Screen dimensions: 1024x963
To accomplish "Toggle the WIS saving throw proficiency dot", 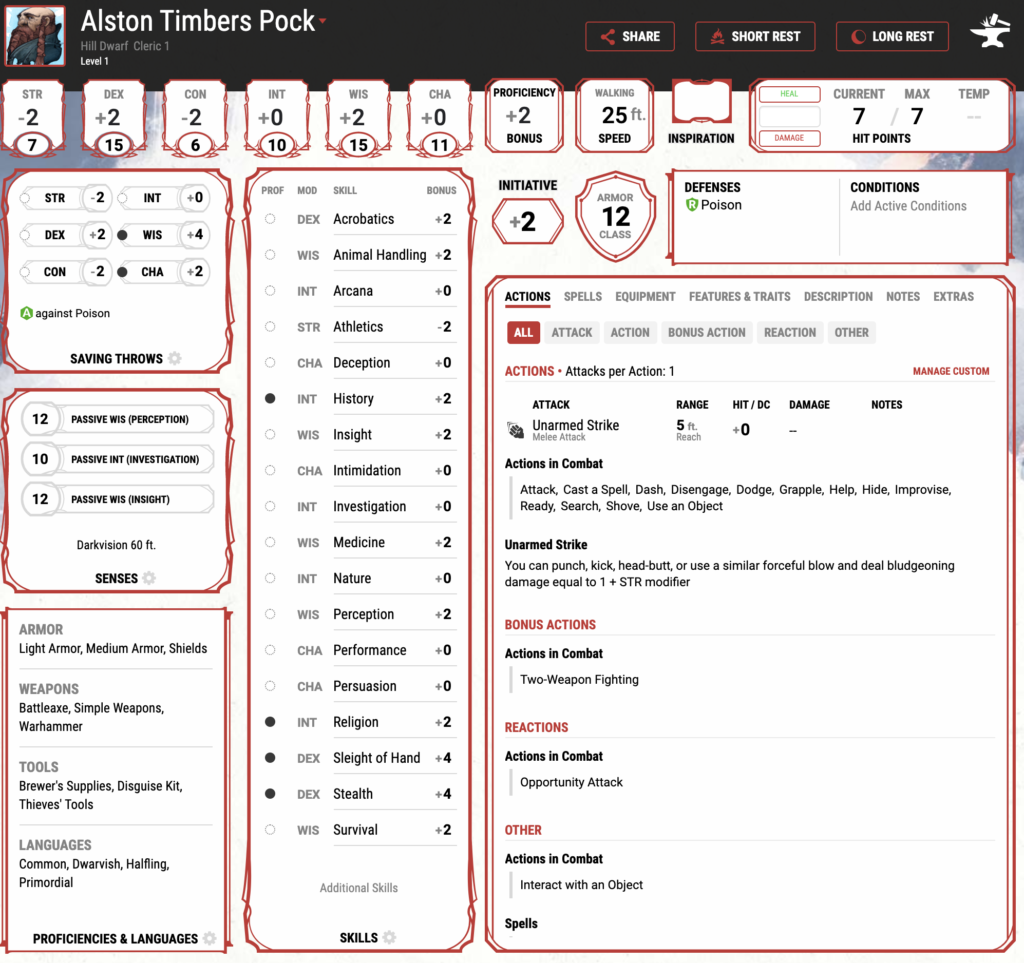I will 123,235.
